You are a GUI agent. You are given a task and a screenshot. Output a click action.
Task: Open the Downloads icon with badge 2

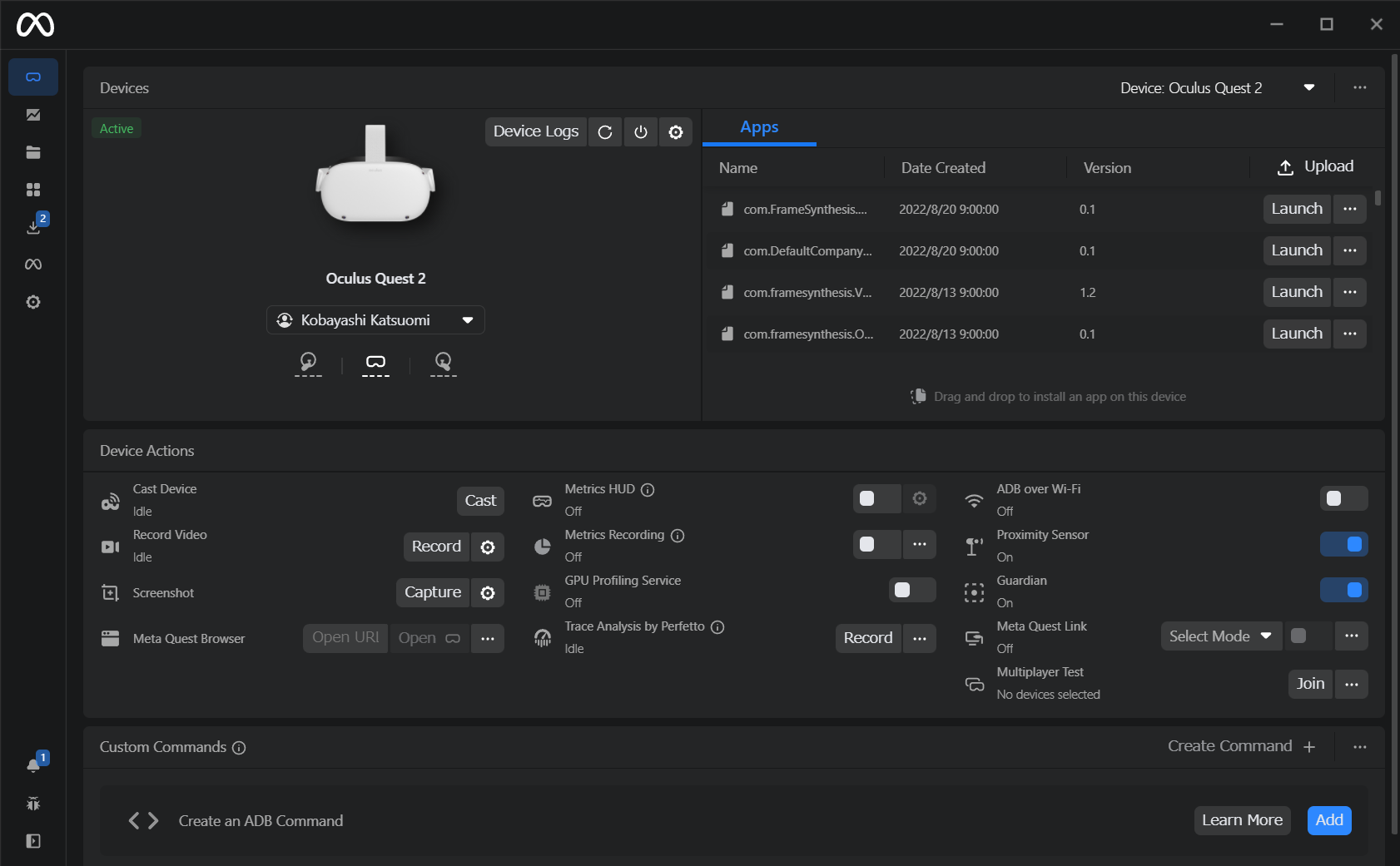click(35, 225)
